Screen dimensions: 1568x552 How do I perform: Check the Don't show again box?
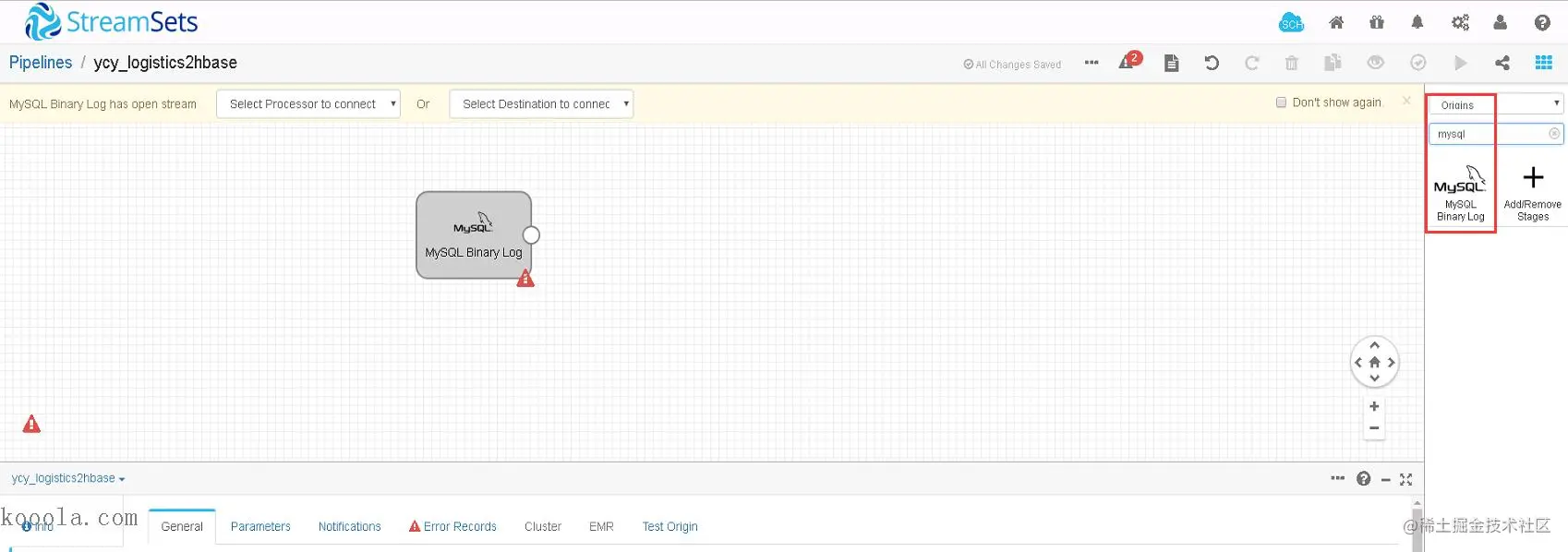[1281, 102]
